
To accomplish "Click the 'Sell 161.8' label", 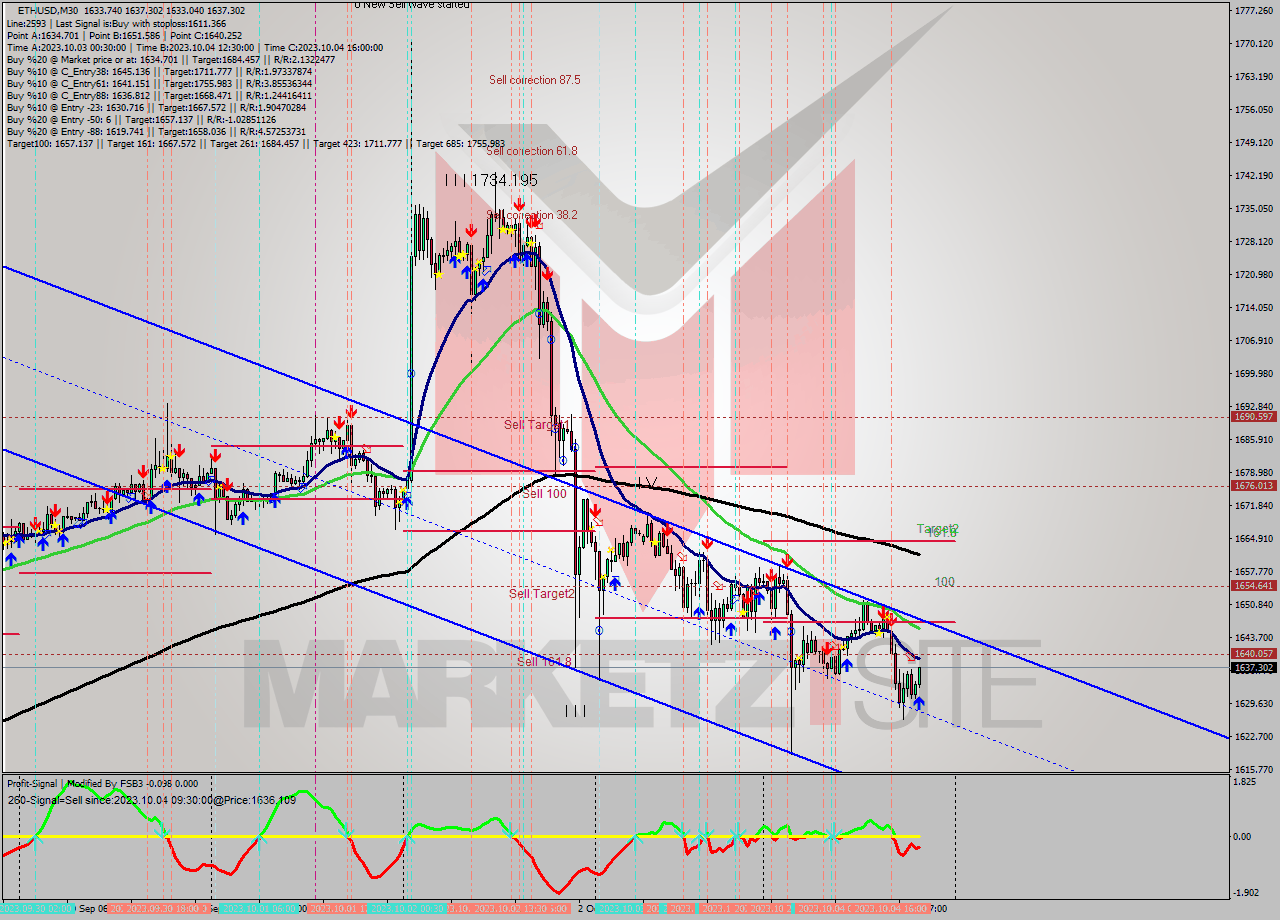I will [544, 662].
